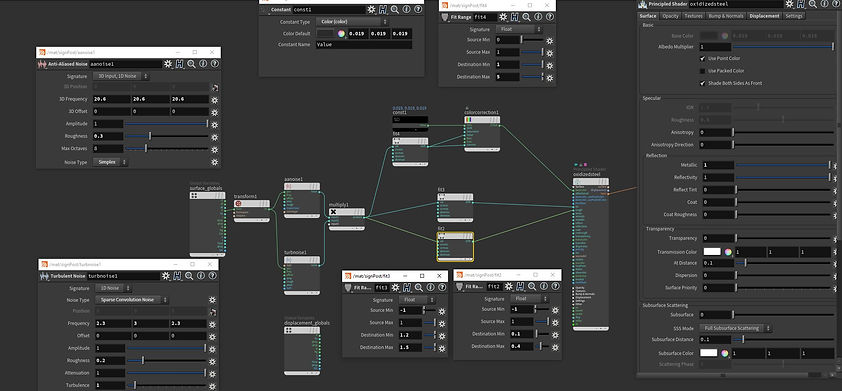Open gear menu in Constant const1 window

point(372,10)
